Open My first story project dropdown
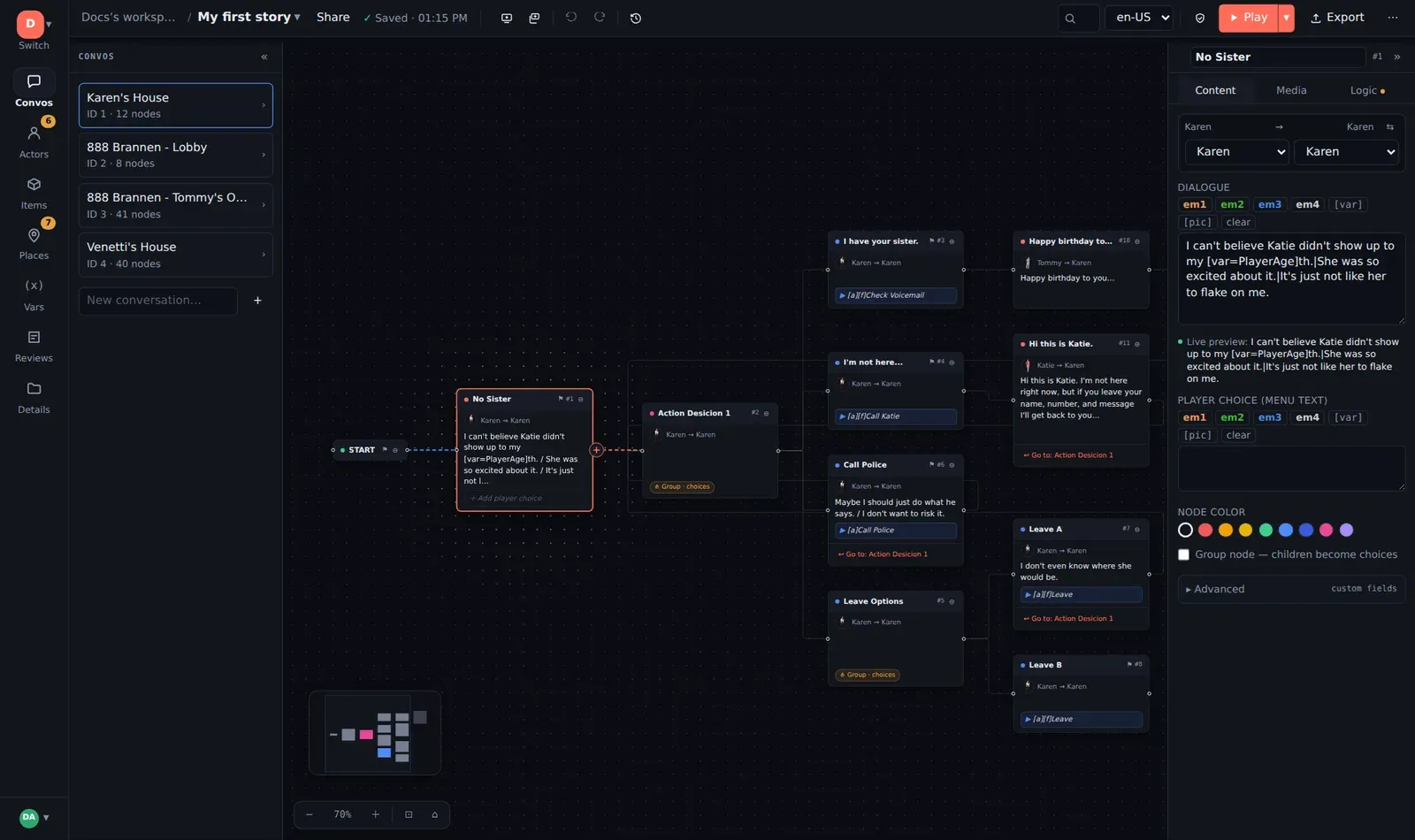This screenshot has width=1415, height=840. [x=249, y=17]
